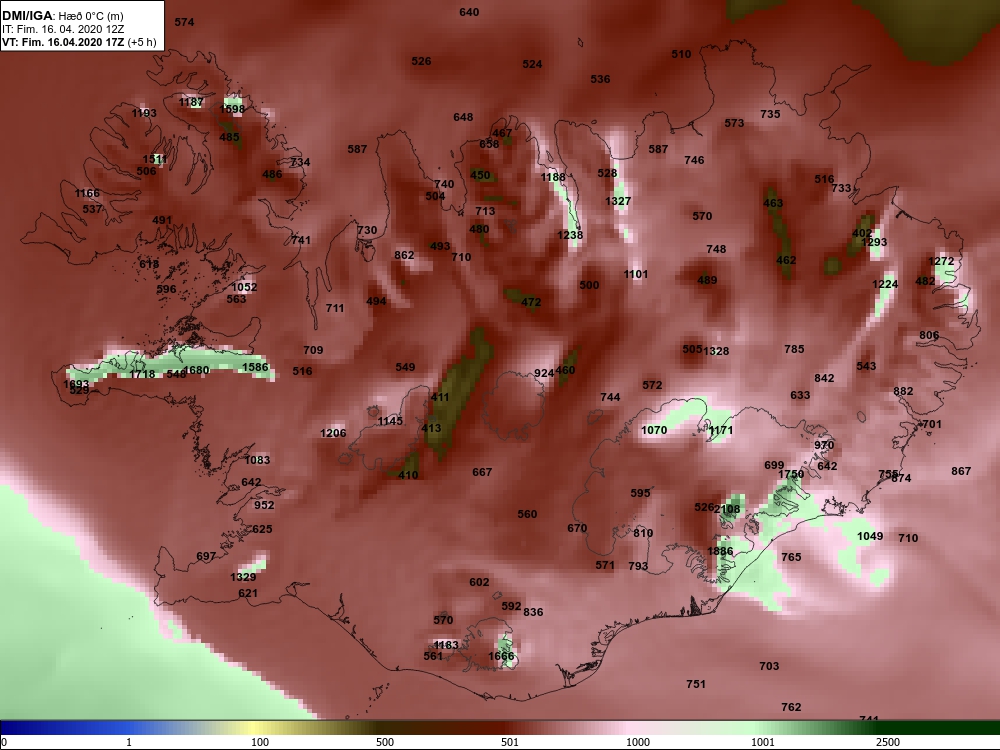The image size is (1000, 750).
Task: Click the map value '862'
Action: tap(404, 255)
